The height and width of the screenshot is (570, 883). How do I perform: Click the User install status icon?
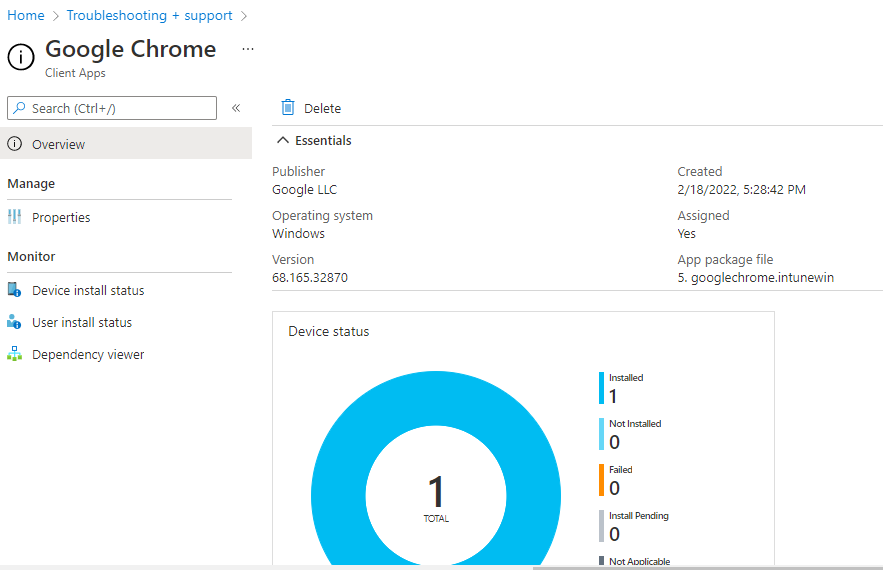tap(14, 322)
